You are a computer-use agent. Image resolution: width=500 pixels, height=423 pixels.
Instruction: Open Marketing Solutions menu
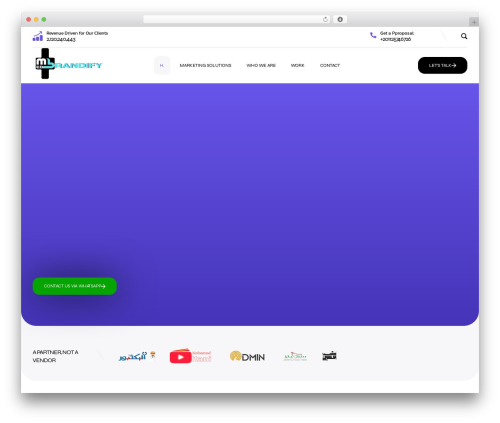click(x=205, y=65)
